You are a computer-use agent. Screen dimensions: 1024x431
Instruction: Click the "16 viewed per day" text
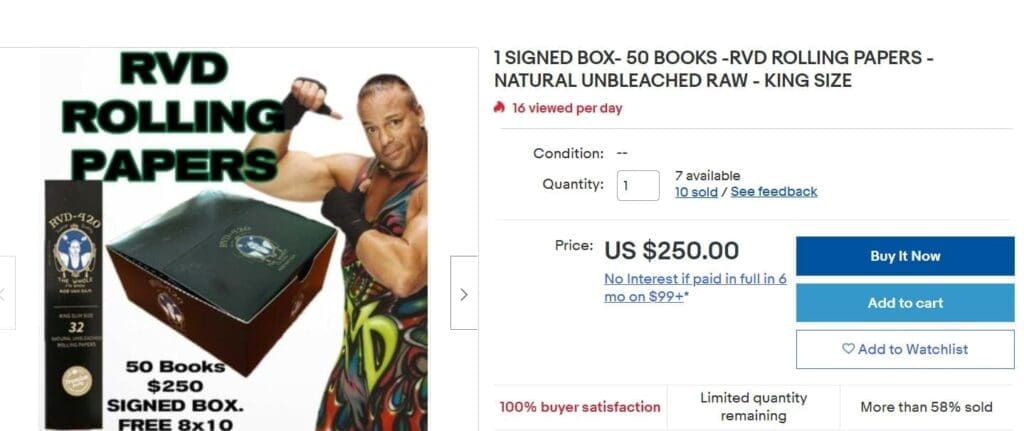point(567,108)
